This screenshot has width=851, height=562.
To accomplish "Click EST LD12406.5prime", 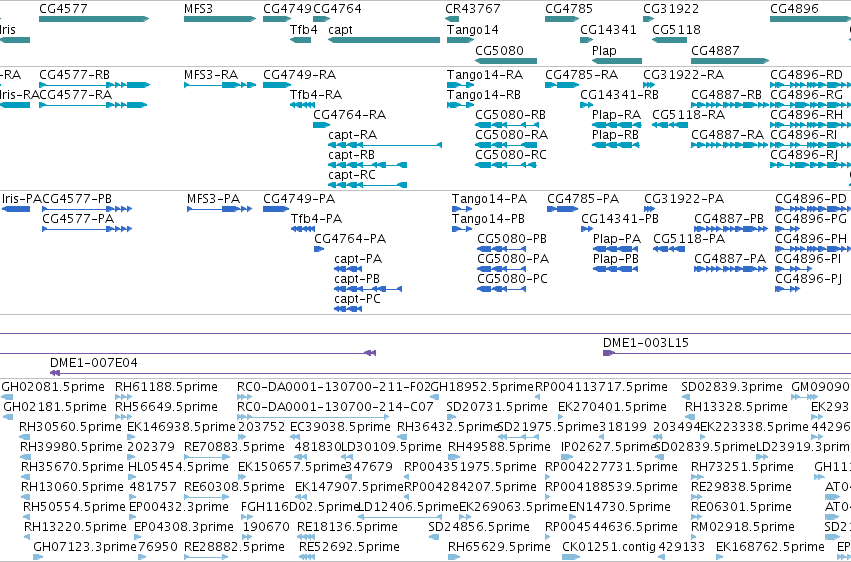I will [x=401, y=517].
